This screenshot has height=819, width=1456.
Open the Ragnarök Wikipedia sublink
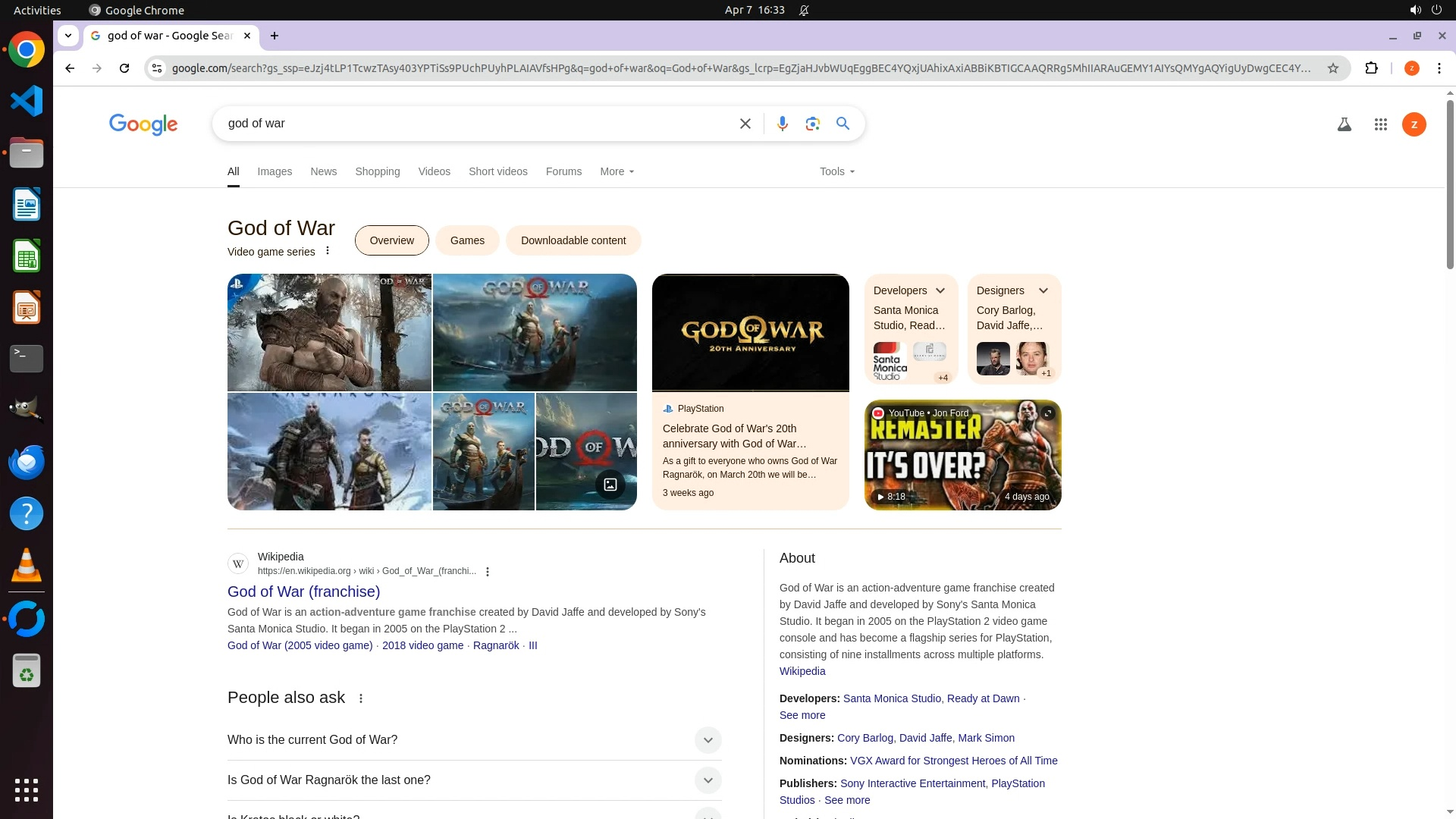pos(496,645)
